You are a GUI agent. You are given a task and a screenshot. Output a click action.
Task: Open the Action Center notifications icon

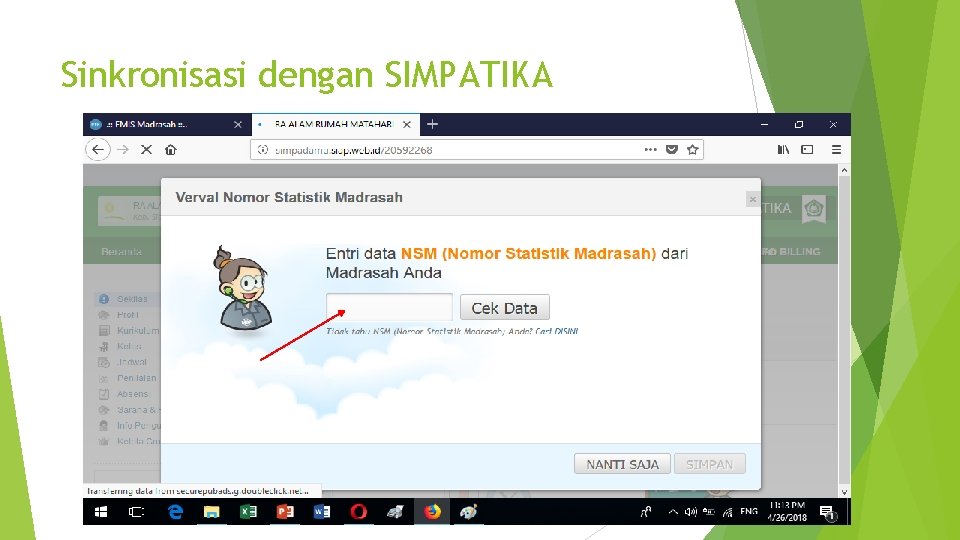(828, 513)
